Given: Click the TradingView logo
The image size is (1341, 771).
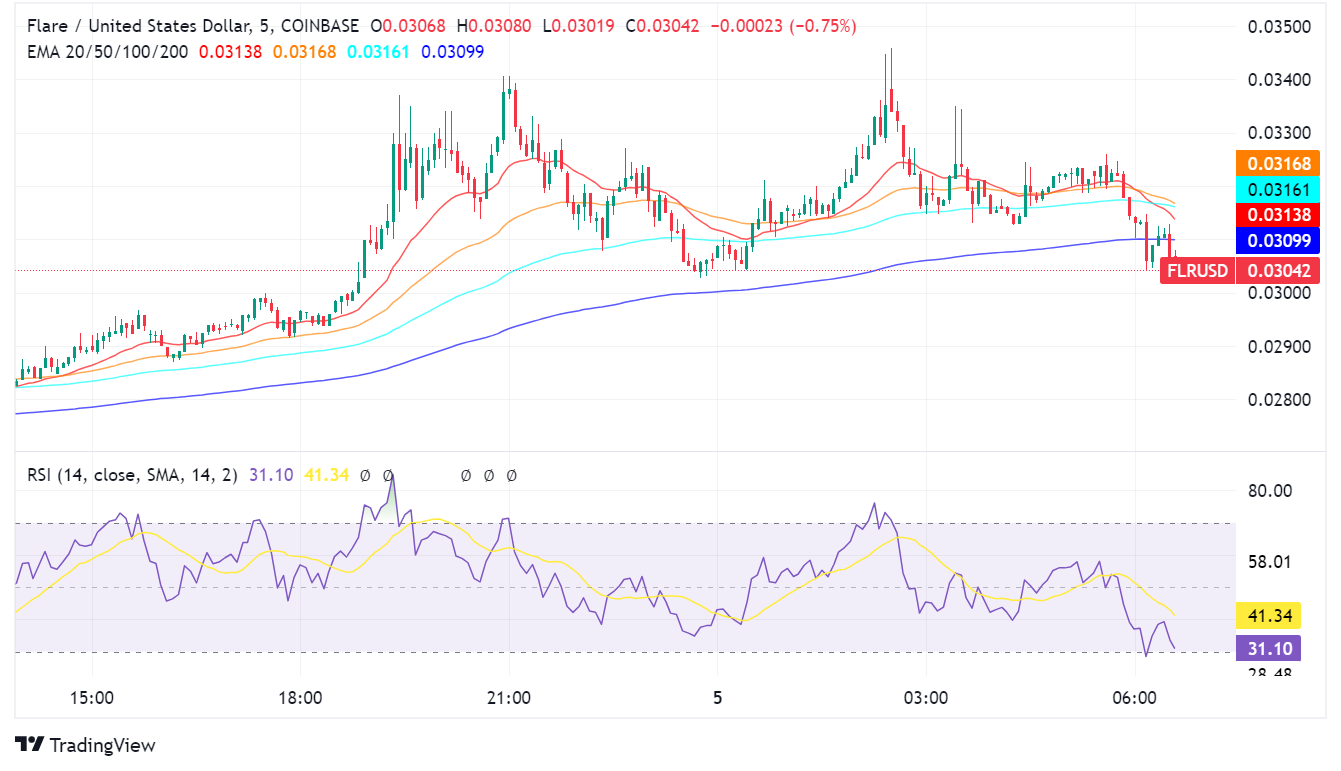Looking at the screenshot, I should coord(85,745).
